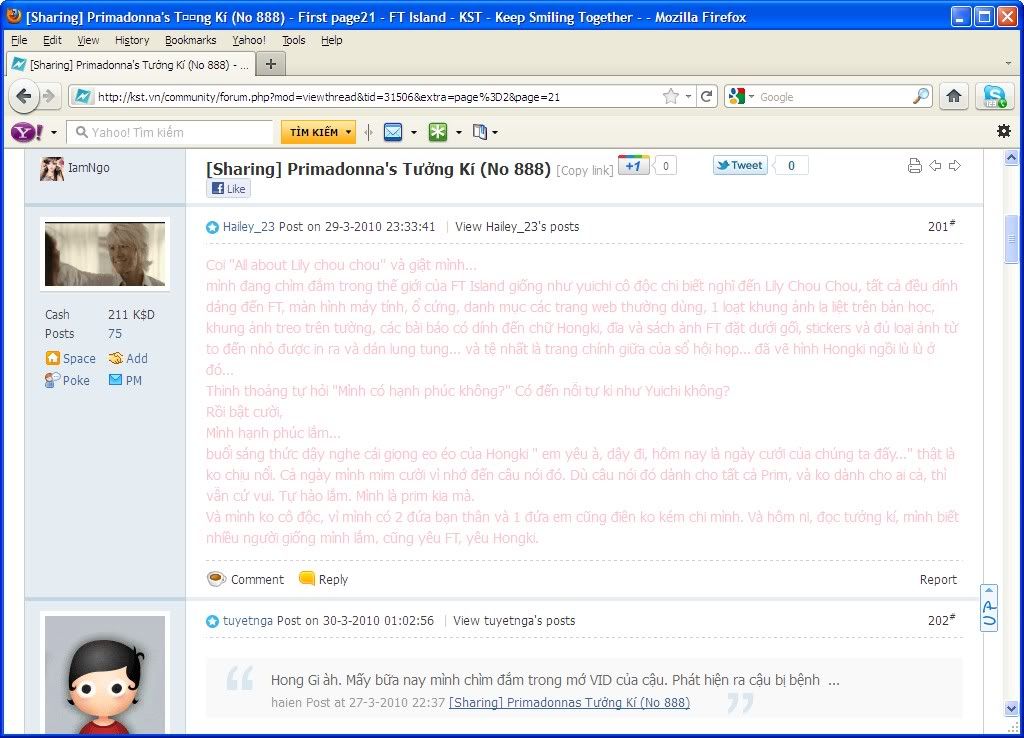The height and width of the screenshot is (738, 1024).
Task: Expand the mail icon dropdown arrow
Action: pyautogui.click(x=414, y=133)
